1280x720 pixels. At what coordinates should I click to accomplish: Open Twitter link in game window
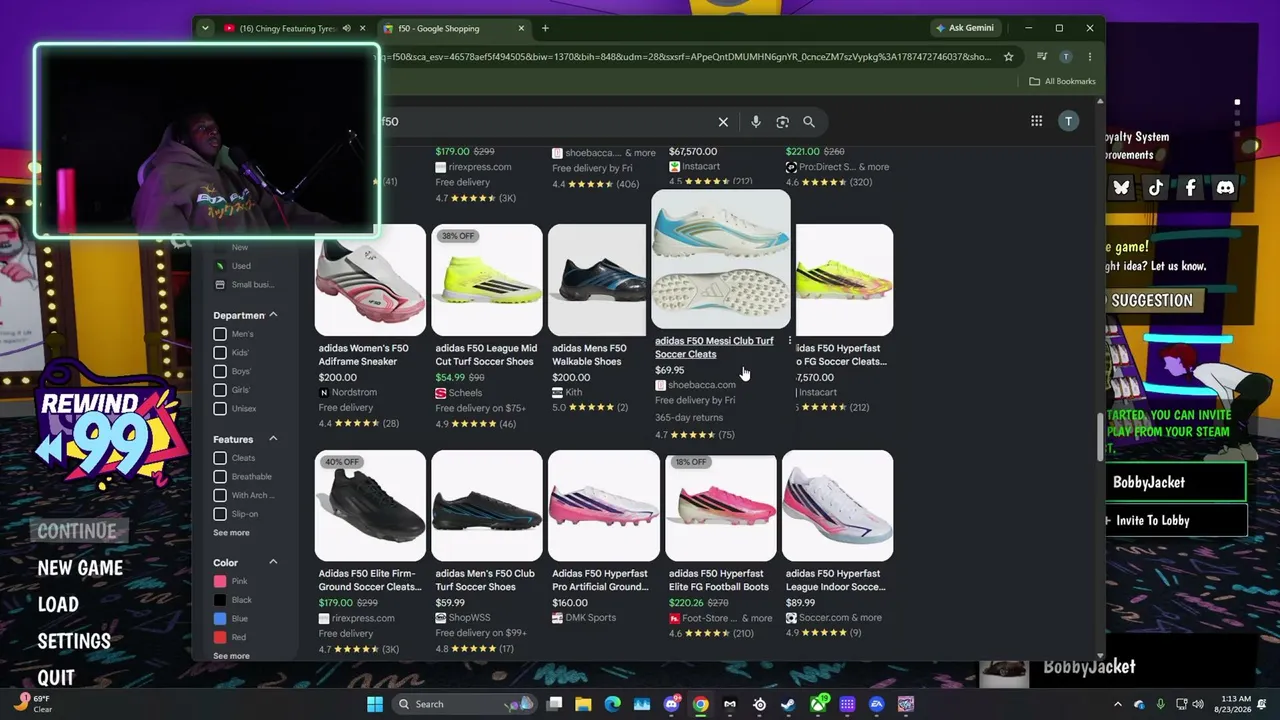pyautogui.click(x=1122, y=187)
